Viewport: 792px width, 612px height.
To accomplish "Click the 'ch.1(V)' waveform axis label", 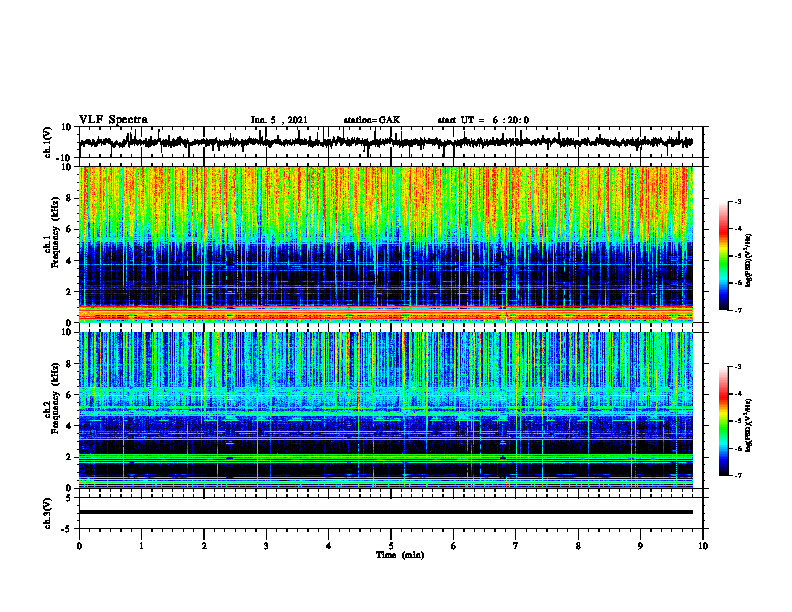I will (48, 142).
